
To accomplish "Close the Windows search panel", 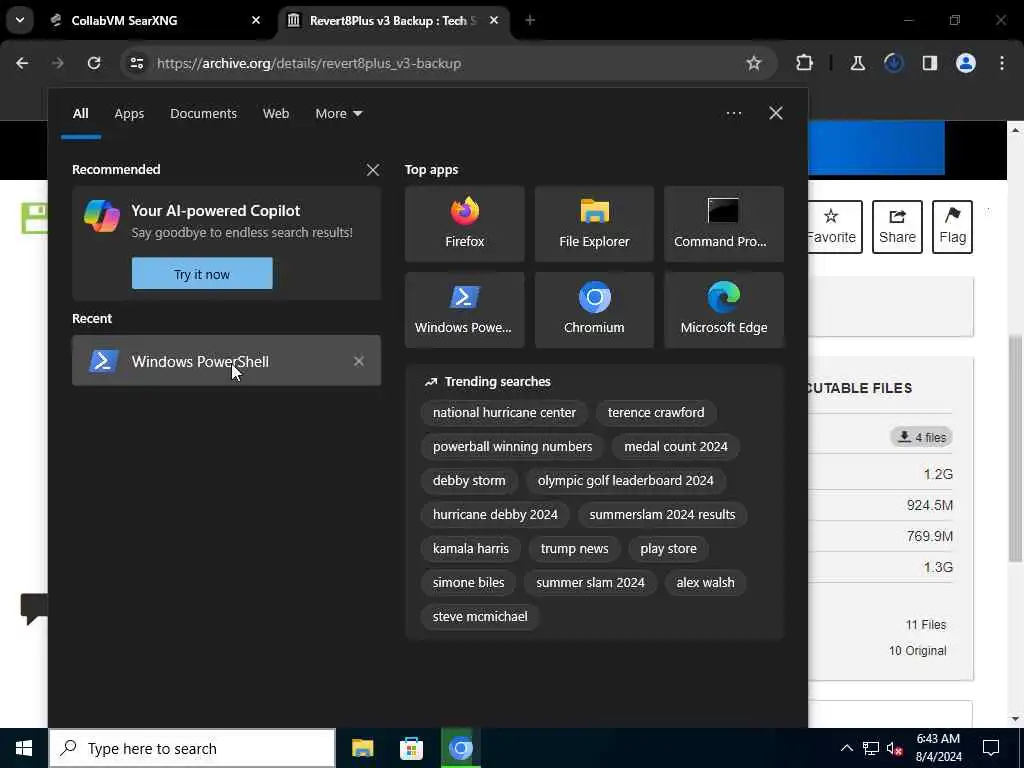I will tap(776, 114).
